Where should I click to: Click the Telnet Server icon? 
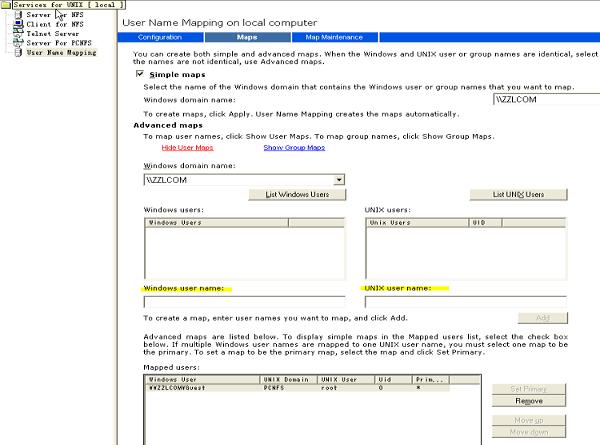18,33
